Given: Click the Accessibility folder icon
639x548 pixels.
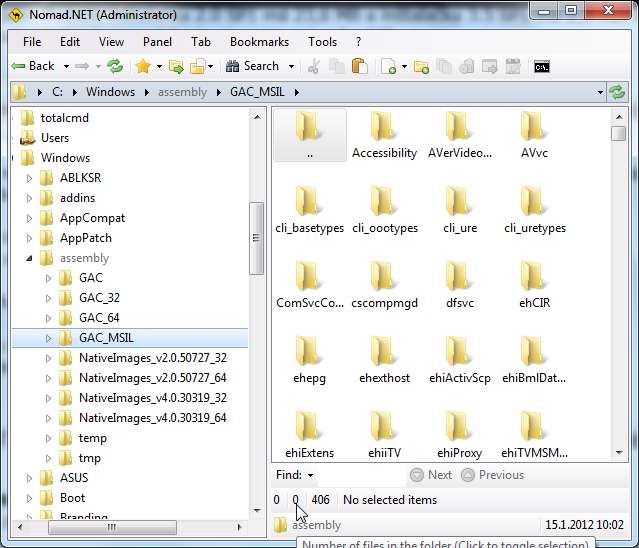Looking at the screenshot, I should click(x=383, y=127).
